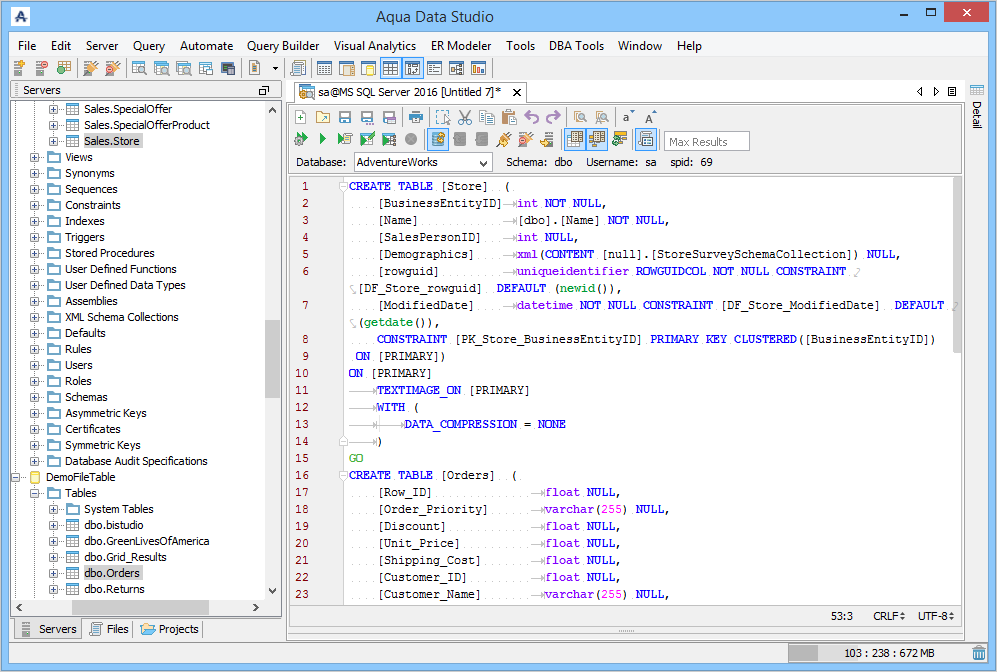
Task: Switch to the Files tab
Action: [109, 629]
